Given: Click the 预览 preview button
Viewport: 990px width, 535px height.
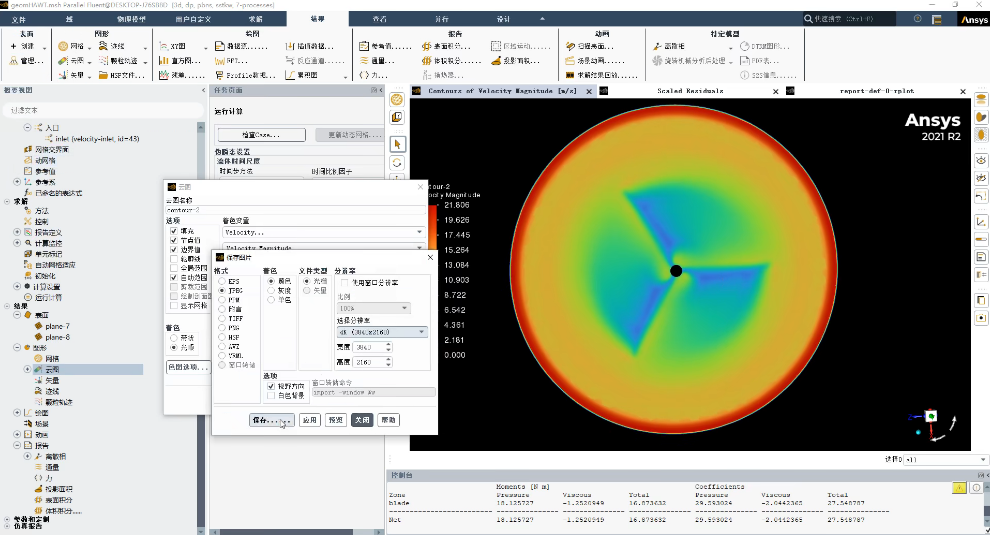Looking at the screenshot, I should tap(336, 420).
